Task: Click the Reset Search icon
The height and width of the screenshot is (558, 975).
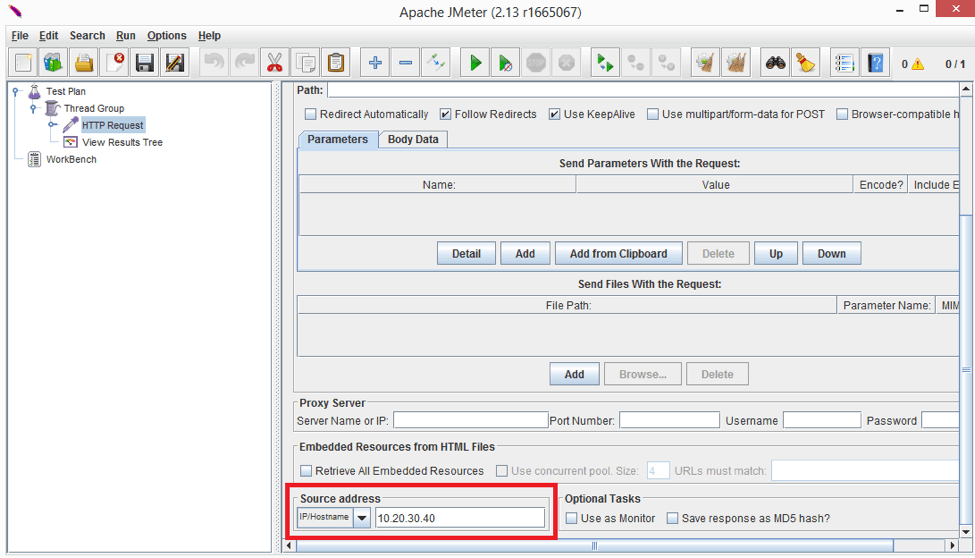Action: 806,63
